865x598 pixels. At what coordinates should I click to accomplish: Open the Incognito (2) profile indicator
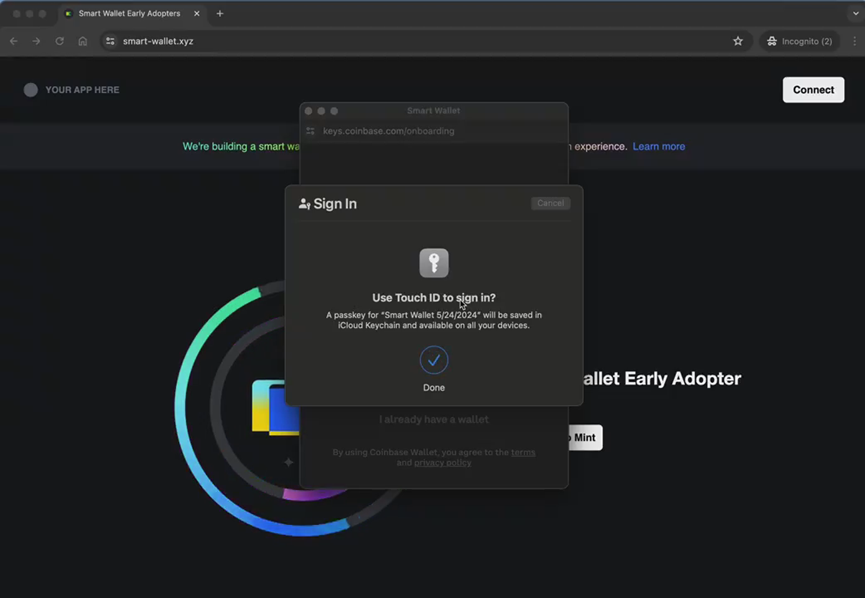pyautogui.click(x=800, y=41)
